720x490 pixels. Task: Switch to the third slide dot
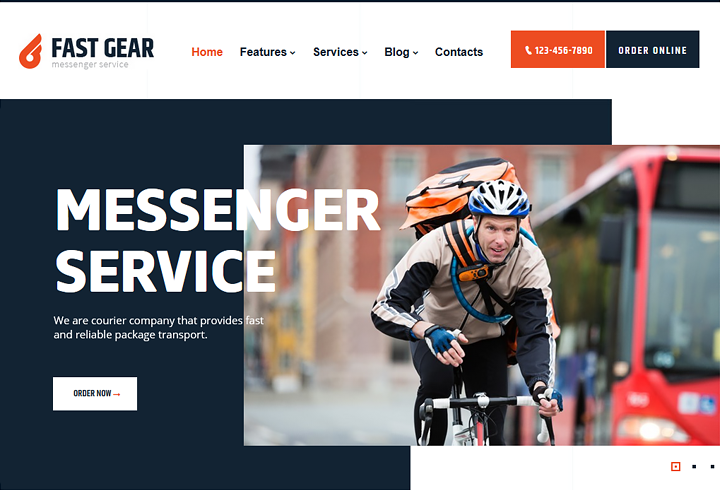click(x=712, y=467)
